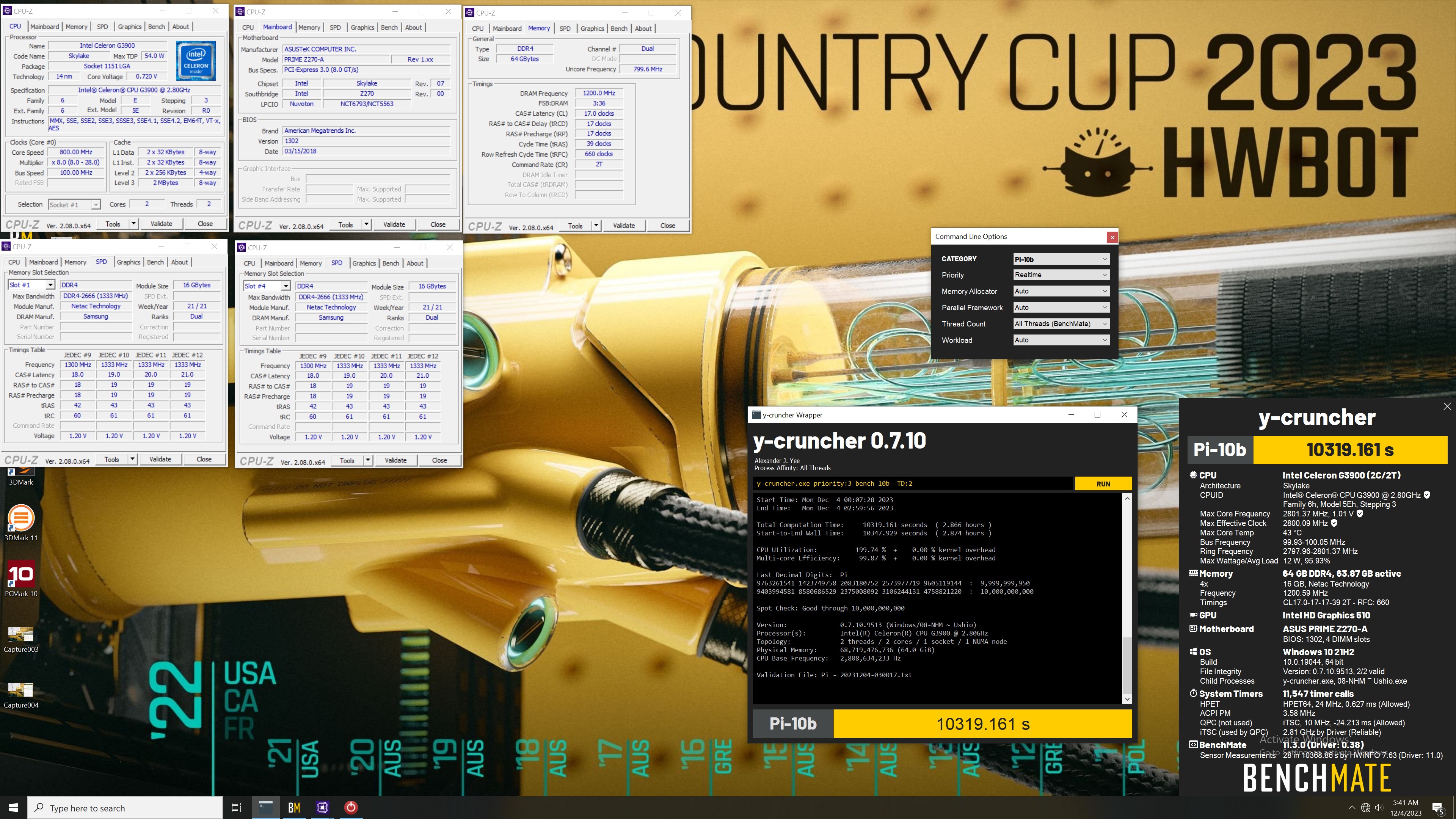Expand the Parallel Framework dropdown
The height and width of the screenshot is (819, 1456).
tap(1062, 308)
